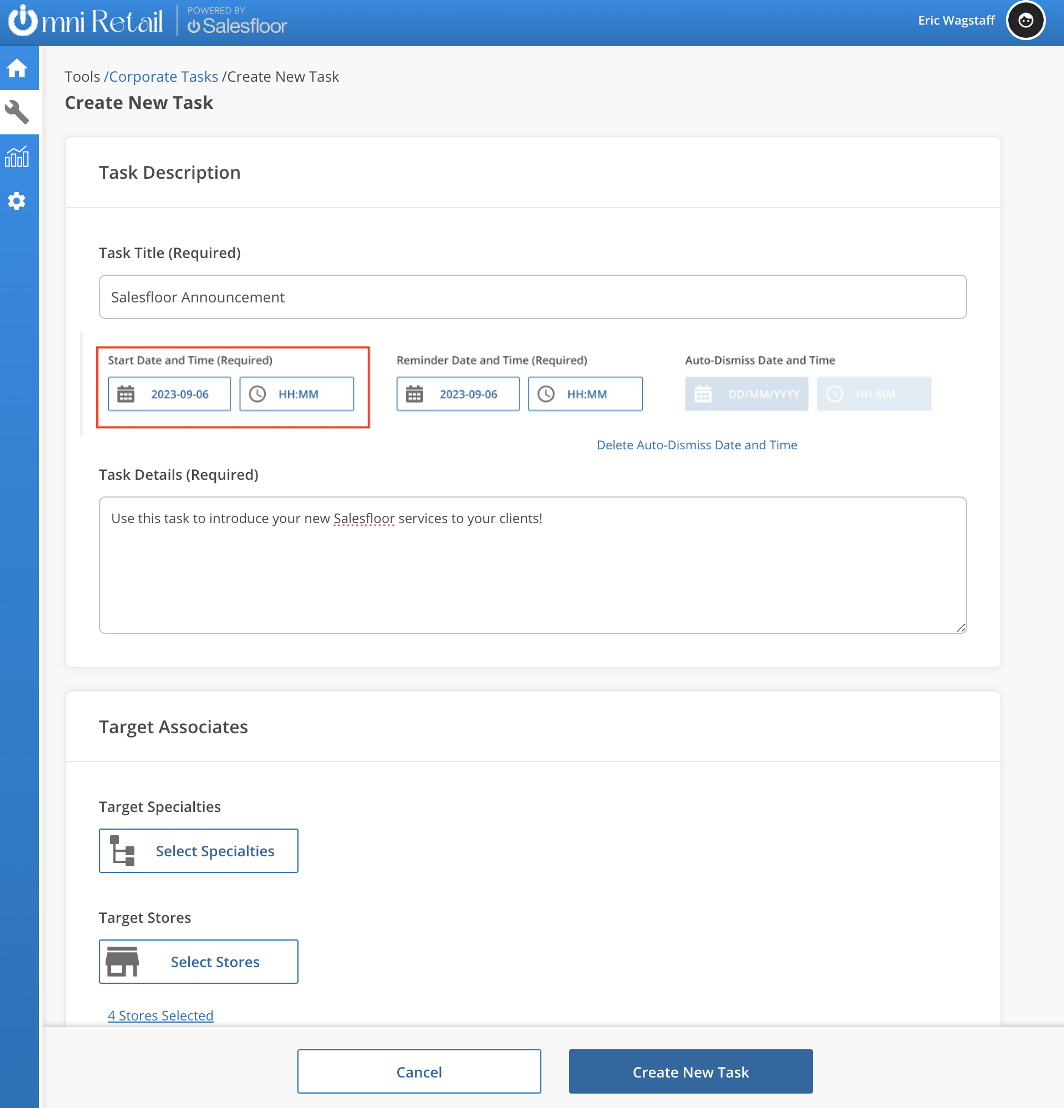Click the Auto-Dismiss calendar icon

point(703,394)
